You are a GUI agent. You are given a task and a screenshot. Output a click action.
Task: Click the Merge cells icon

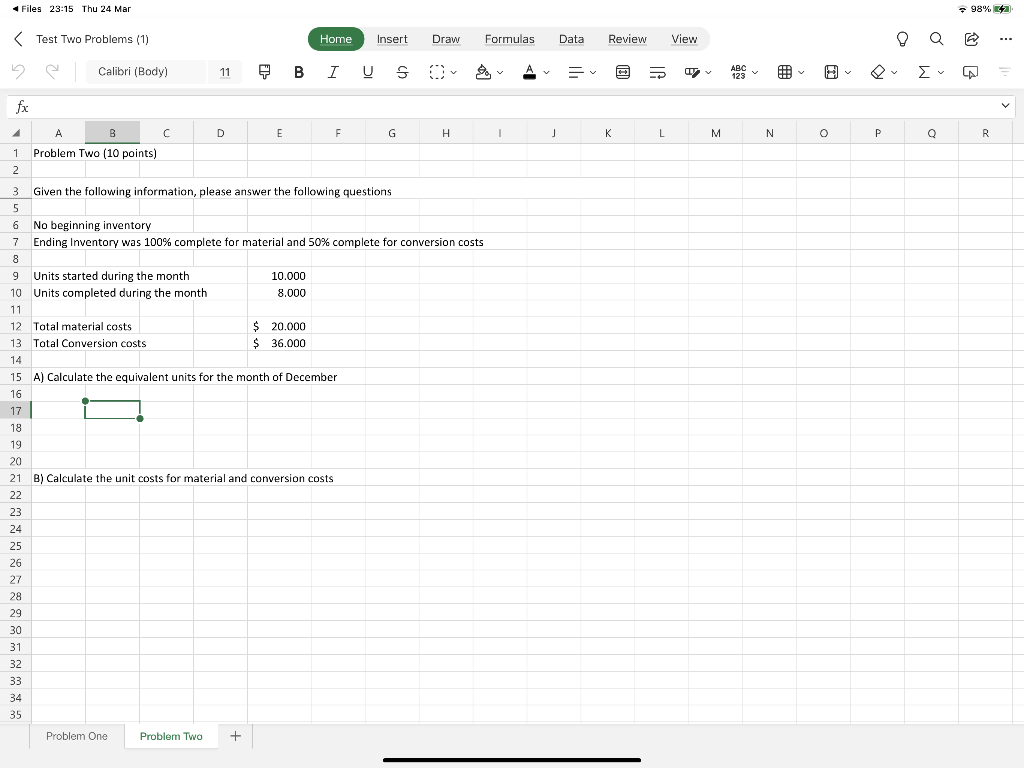point(623,72)
